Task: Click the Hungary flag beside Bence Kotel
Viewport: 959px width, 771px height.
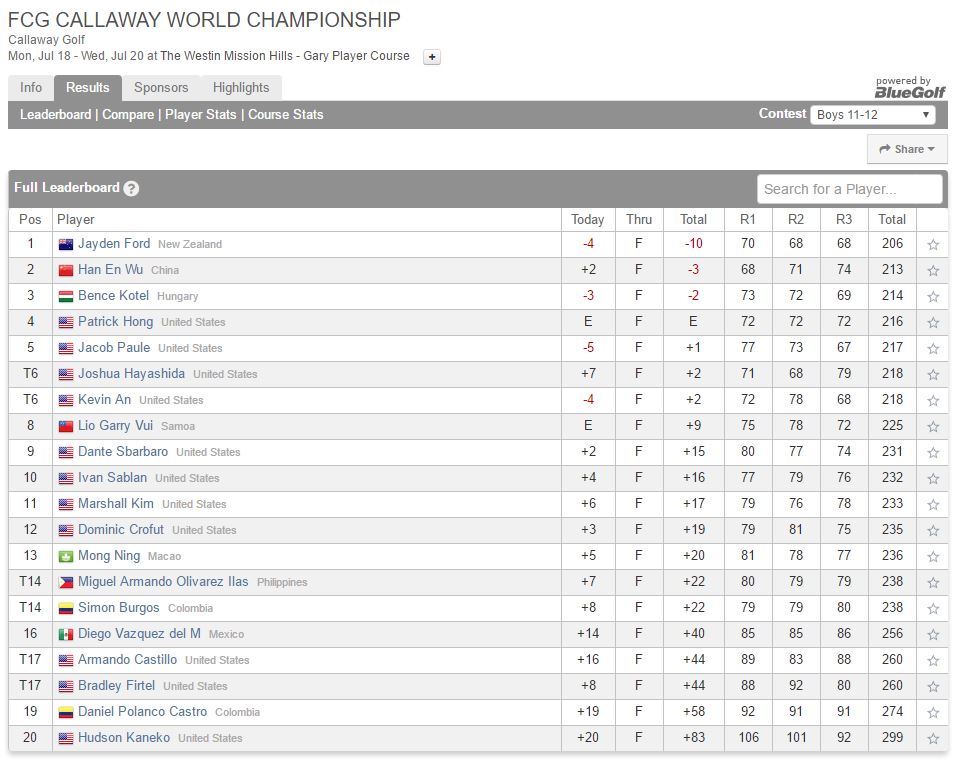Action: (66, 296)
